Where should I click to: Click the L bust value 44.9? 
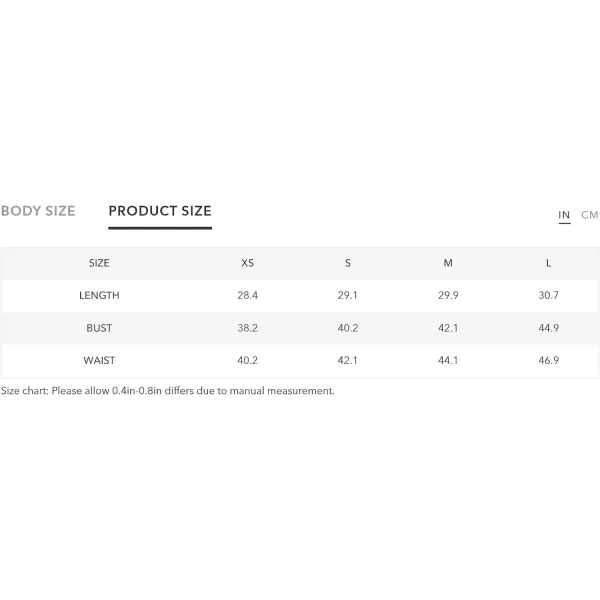[548, 328]
